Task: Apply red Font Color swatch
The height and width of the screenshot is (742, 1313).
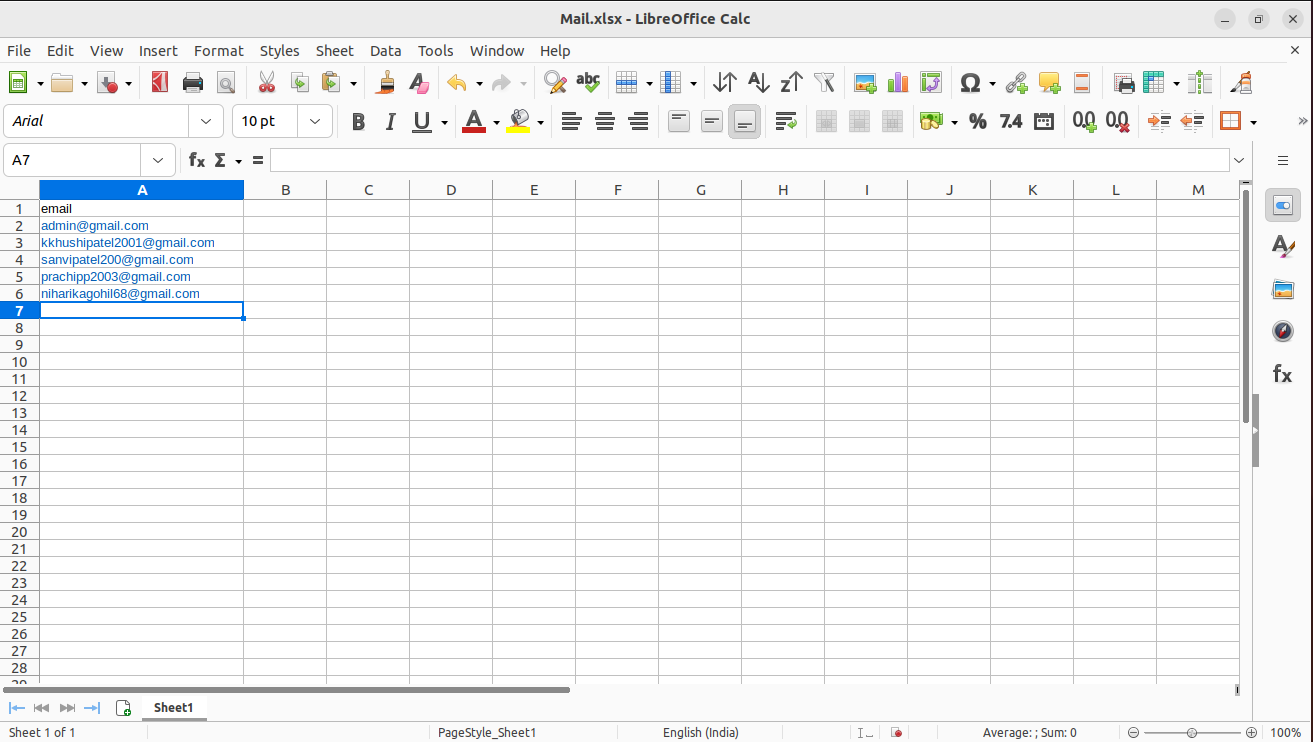Action: pos(474,121)
